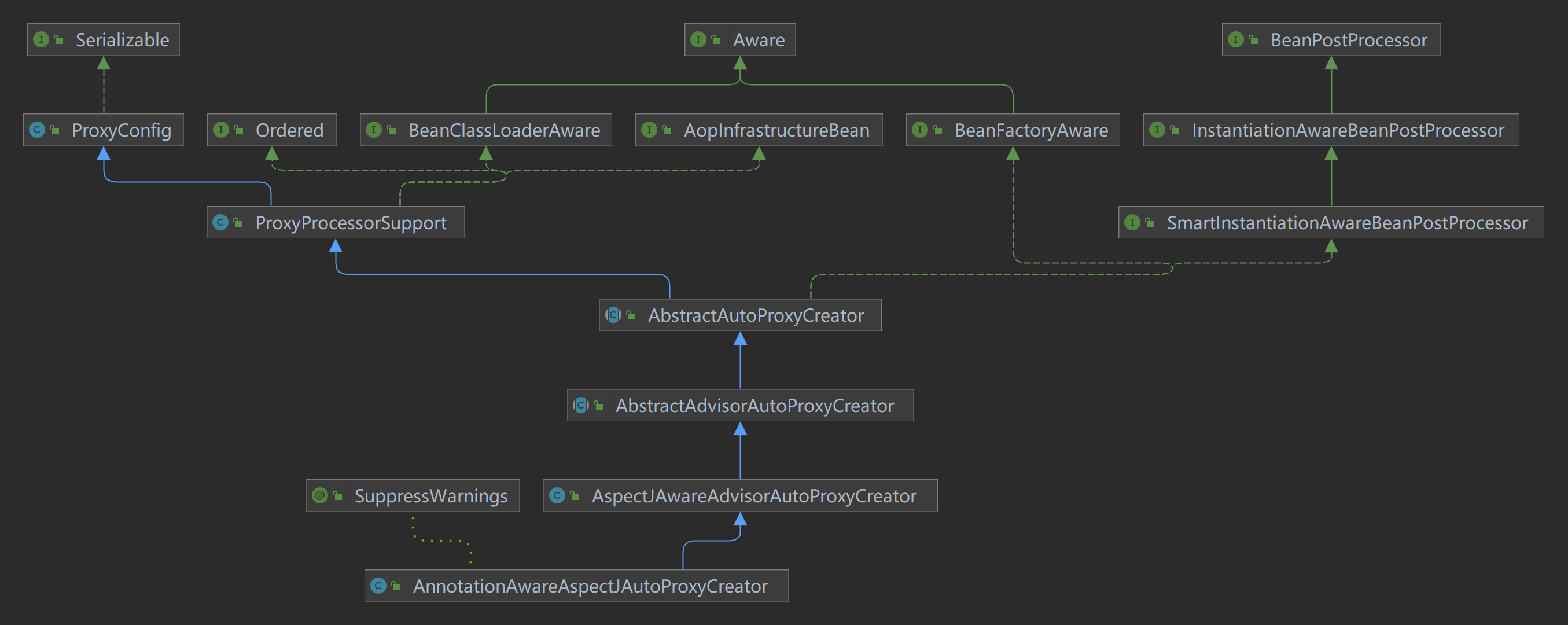Click the abstract class icon on AbstractAdvisorAutoProxyCreator
The image size is (1568, 625).
[581, 405]
